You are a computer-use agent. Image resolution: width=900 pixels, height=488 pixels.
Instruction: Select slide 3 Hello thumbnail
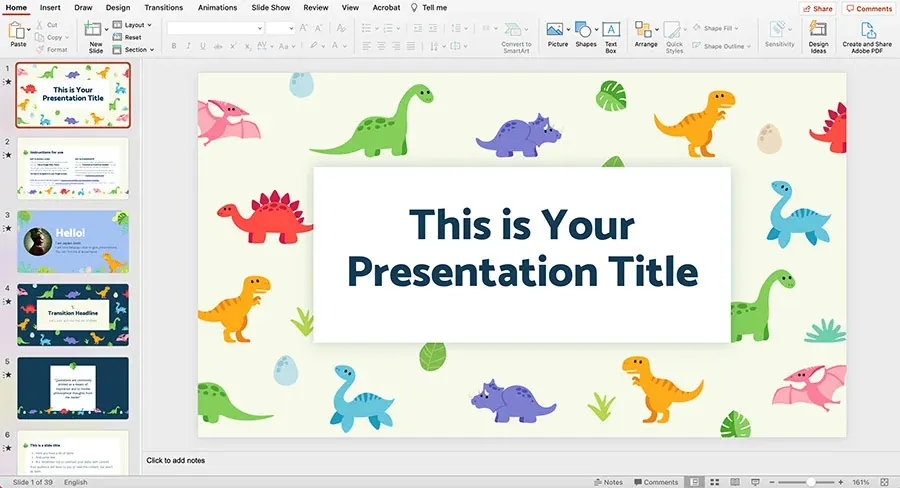(x=73, y=241)
